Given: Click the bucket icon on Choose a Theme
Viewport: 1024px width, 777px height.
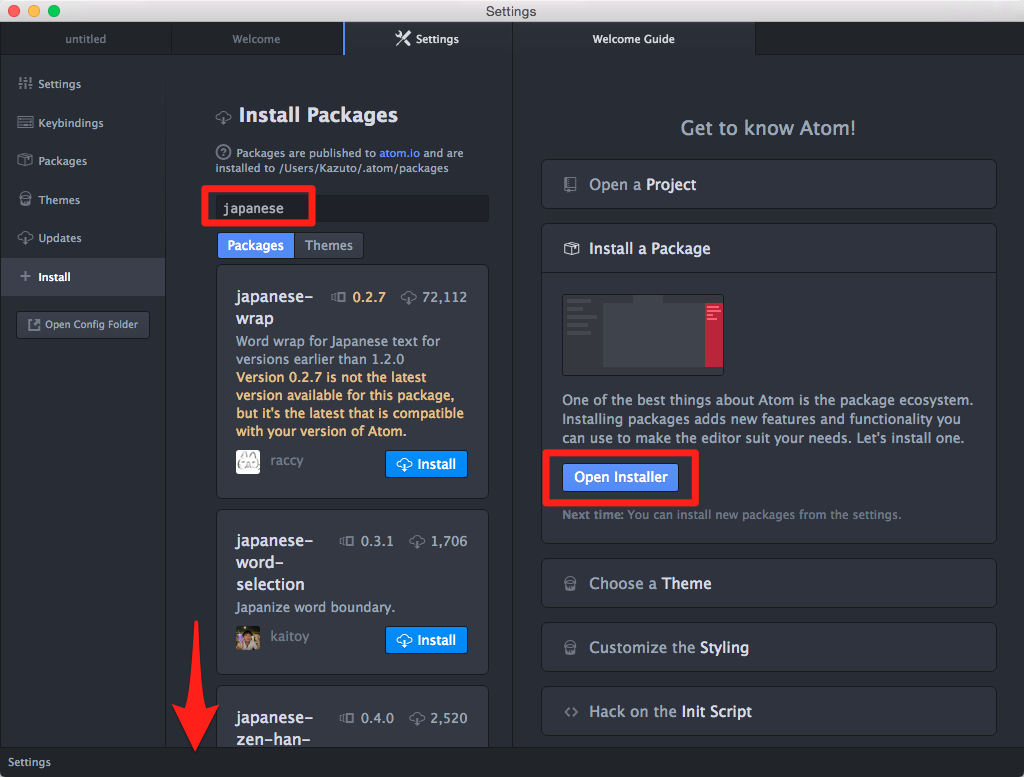Looking at the screenshot, I should point(570,584).
